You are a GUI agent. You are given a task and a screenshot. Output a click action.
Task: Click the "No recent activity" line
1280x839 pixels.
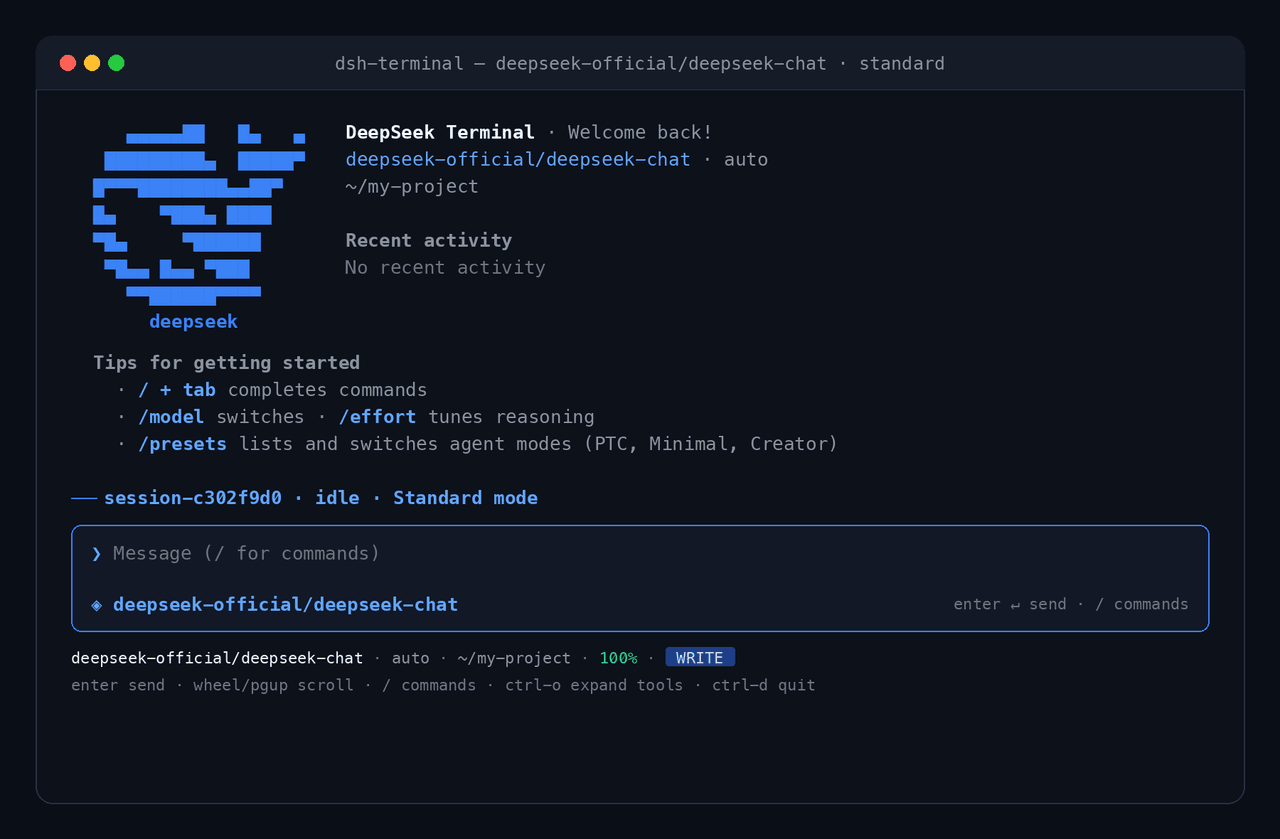tap(445, 268)
